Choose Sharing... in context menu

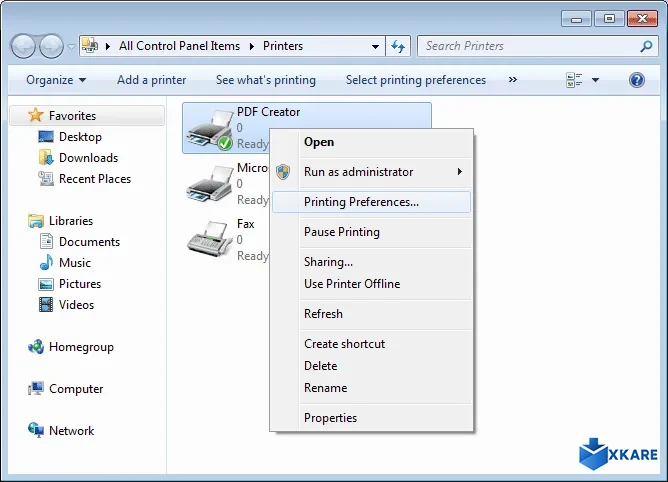(371, 262)
